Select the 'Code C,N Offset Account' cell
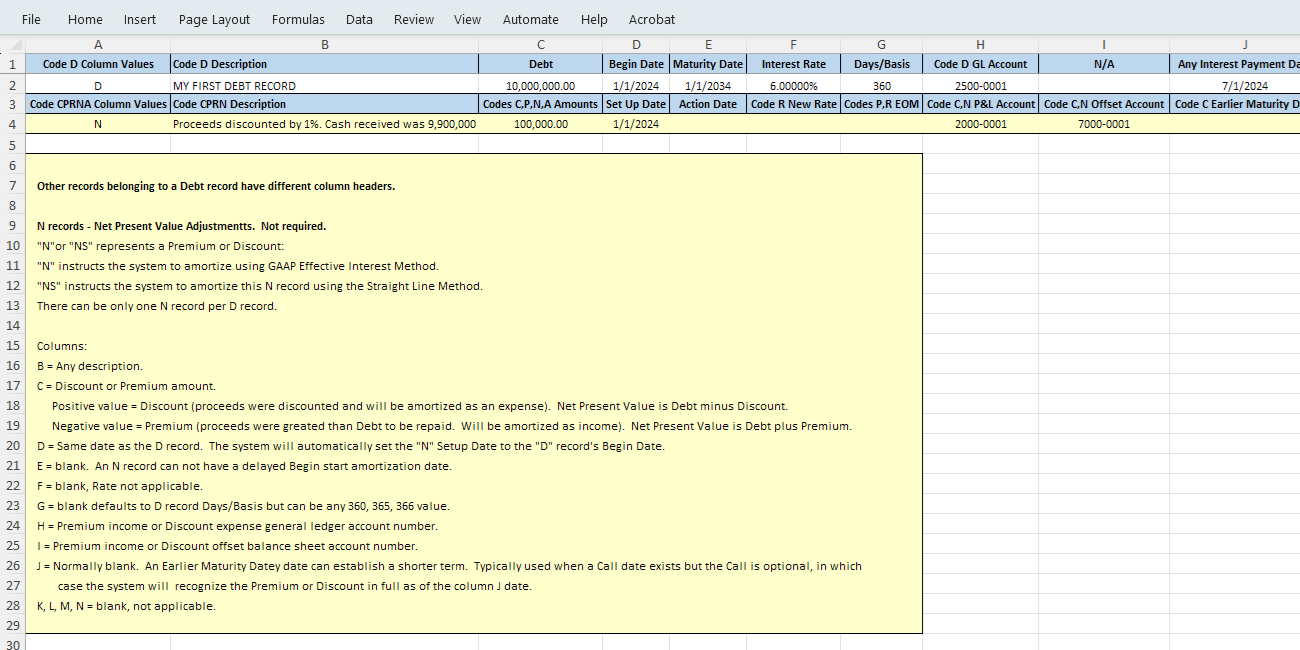 (x=1104, y=104)
